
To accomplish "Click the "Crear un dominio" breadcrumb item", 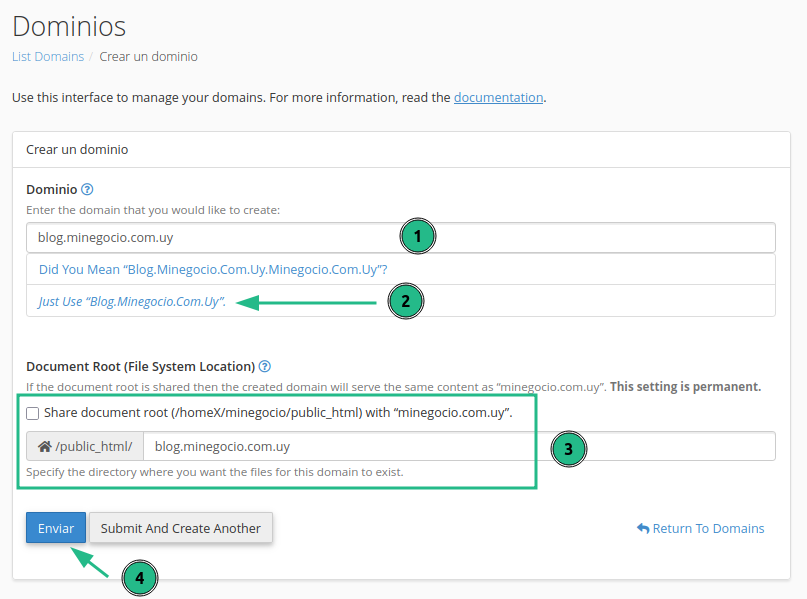I will pyautogui.click(x=148, y=57).
